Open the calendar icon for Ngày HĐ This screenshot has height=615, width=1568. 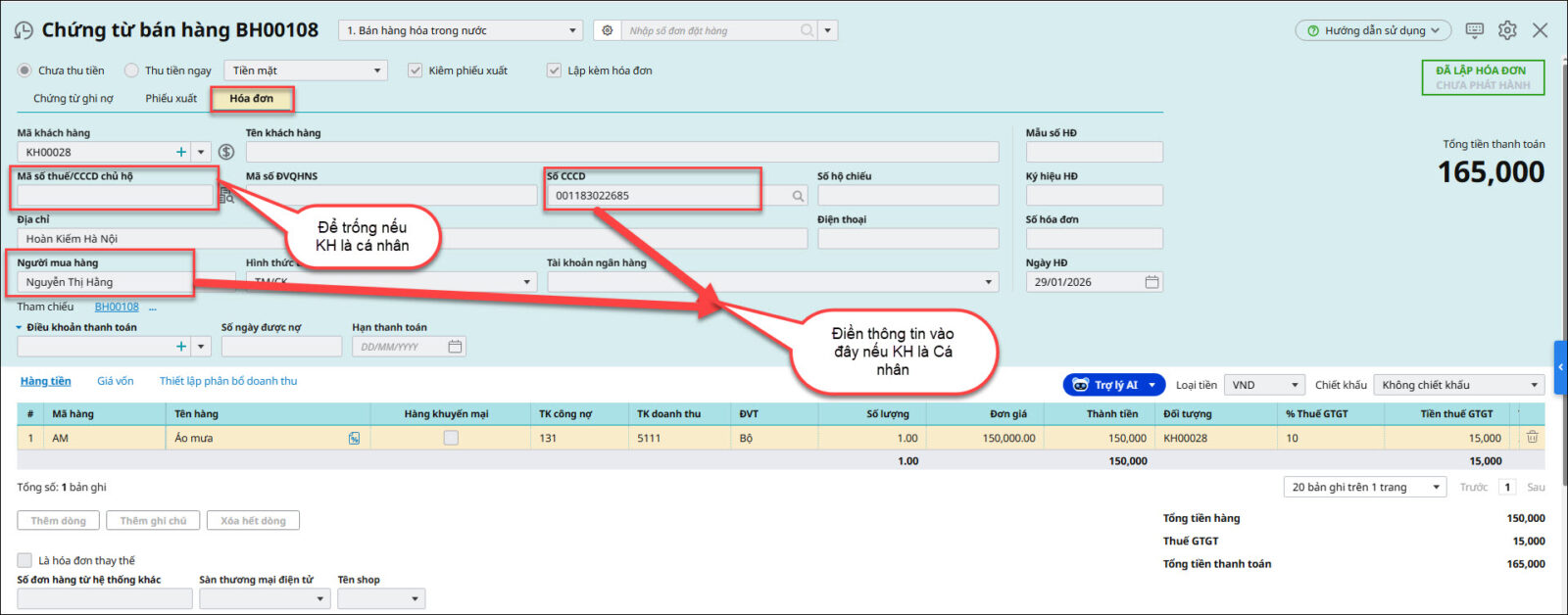1151,282
